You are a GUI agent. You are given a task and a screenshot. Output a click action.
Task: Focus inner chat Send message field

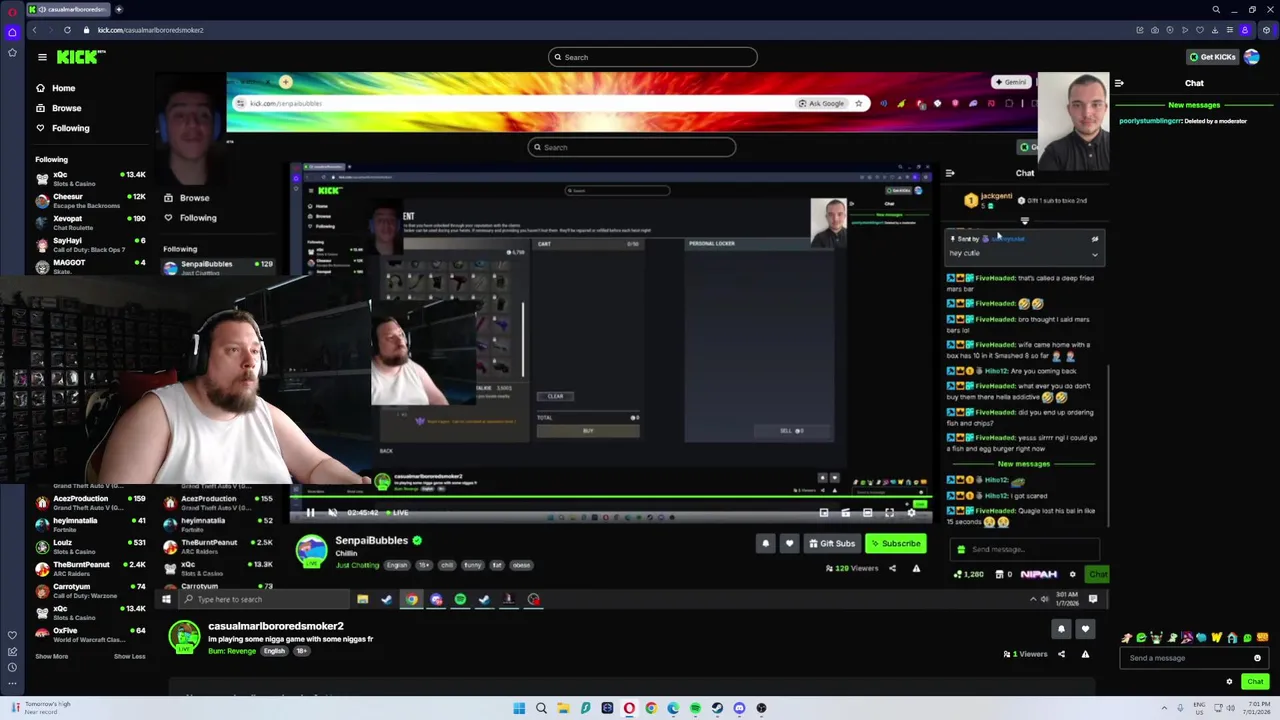point(1027,549)
